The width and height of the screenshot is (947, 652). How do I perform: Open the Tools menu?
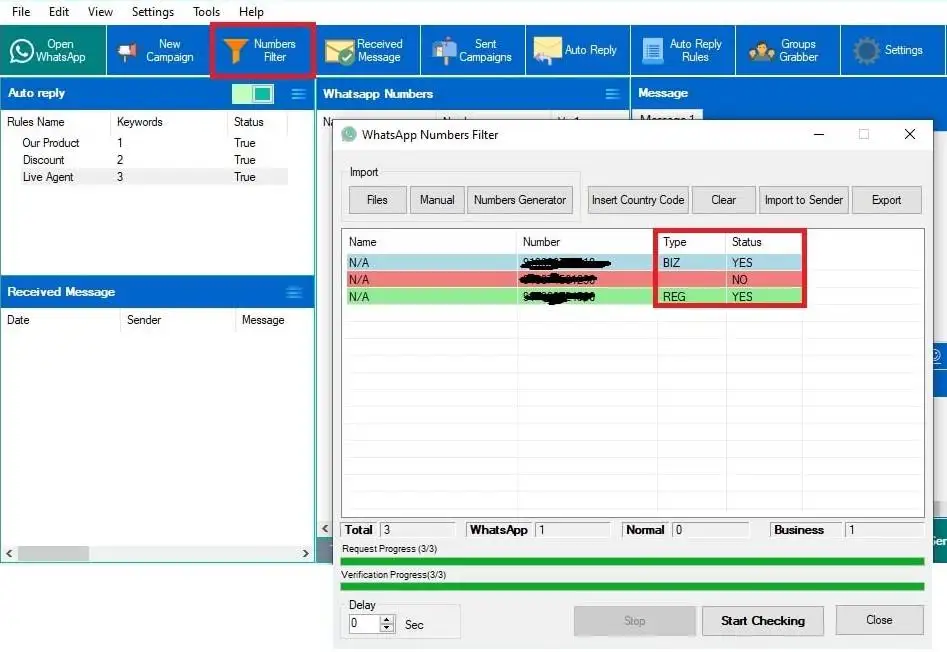tap(207, 11)
